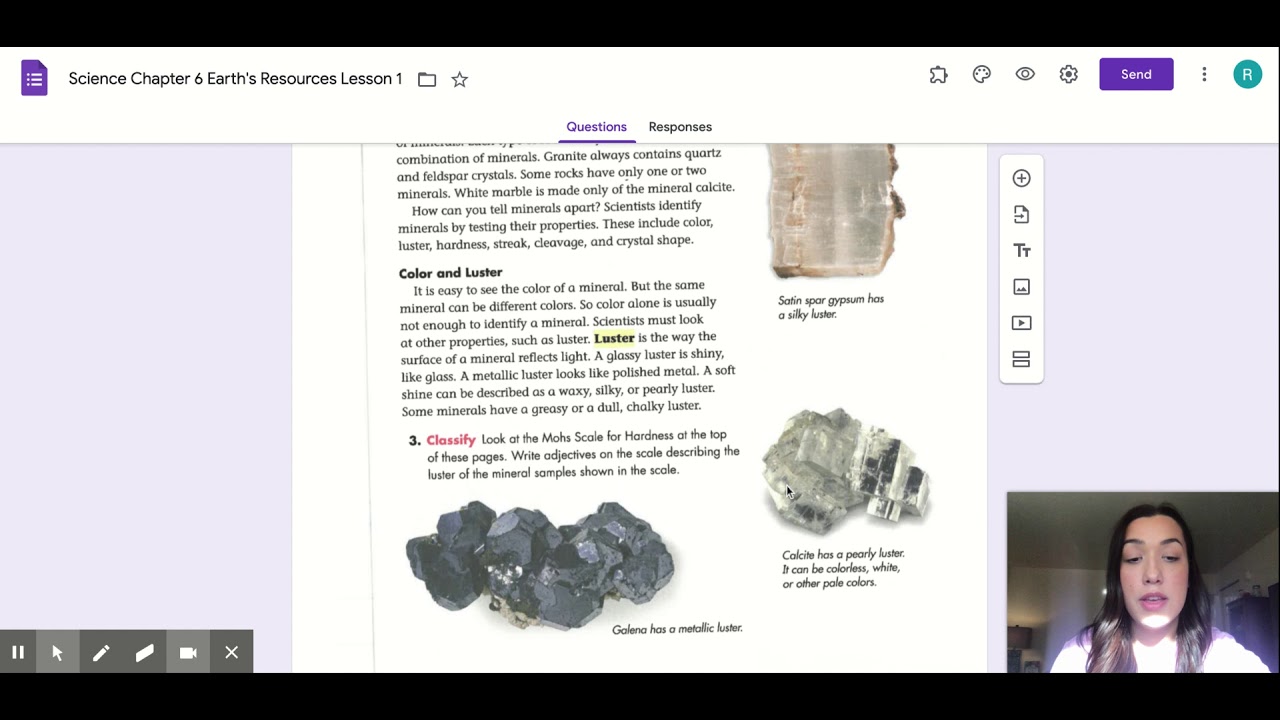This screenshot has width=1280, height=720.
Task: Open the add-ons puzzle icon
Action: pos(938,74)
